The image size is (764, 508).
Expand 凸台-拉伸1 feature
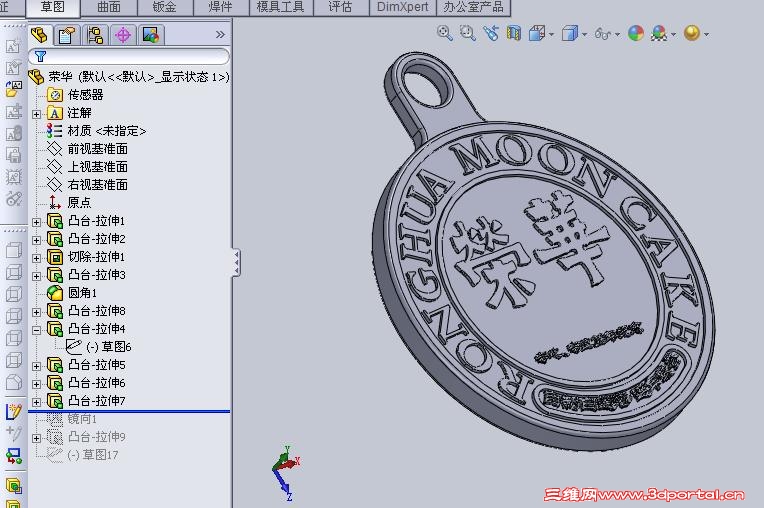point(37,223)
